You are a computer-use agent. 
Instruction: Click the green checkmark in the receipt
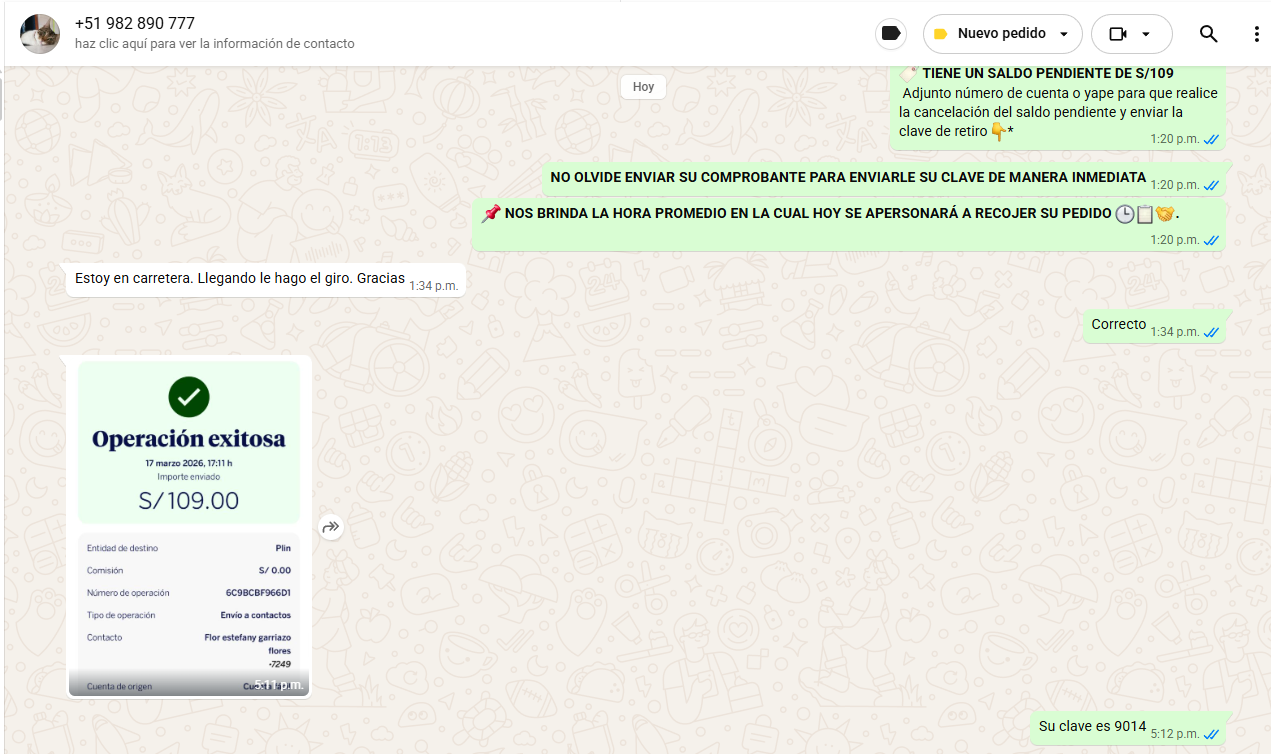188,397
